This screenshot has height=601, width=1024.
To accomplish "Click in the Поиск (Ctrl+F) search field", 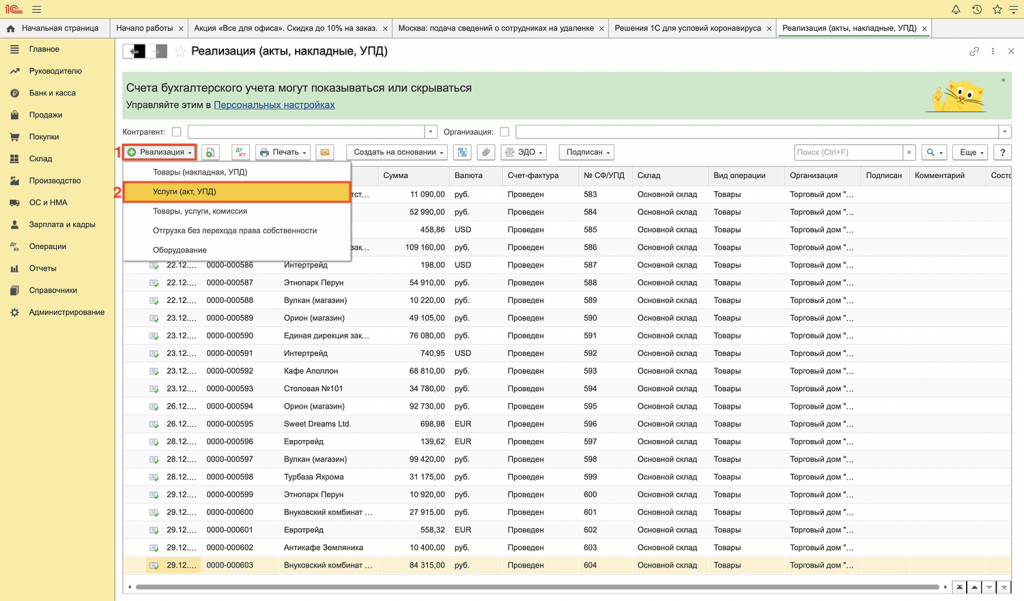I will (848, 152).
